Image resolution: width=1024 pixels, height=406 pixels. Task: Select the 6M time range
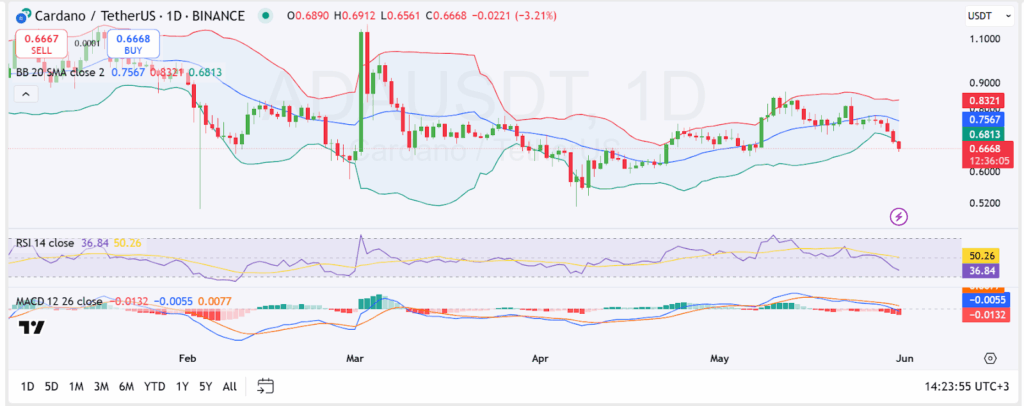point(126,386)
